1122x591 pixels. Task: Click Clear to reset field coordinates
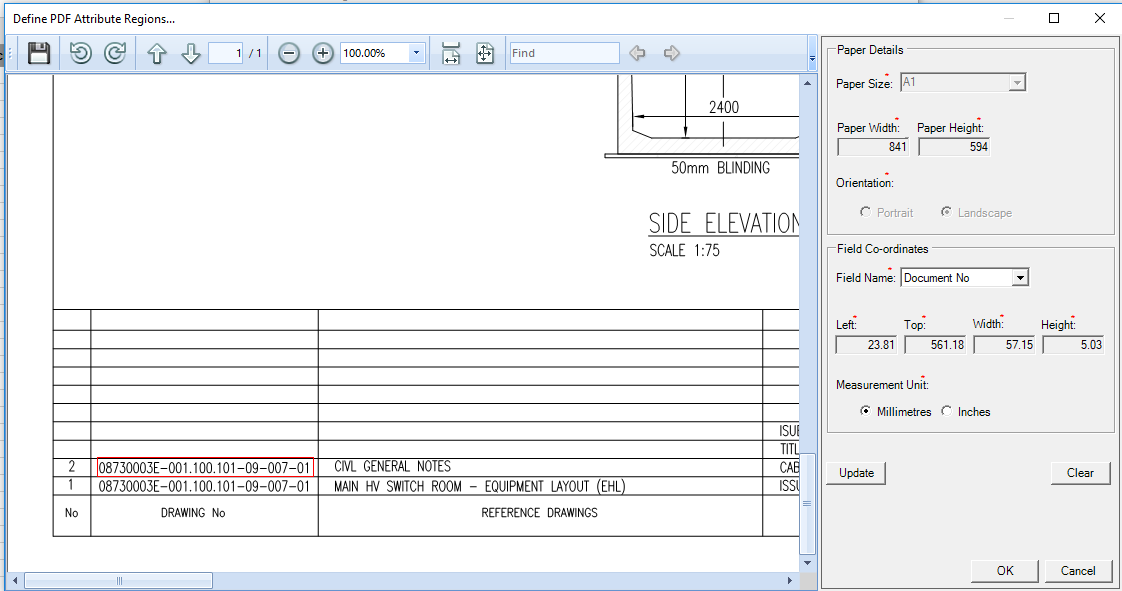(x=1080, y=472)
